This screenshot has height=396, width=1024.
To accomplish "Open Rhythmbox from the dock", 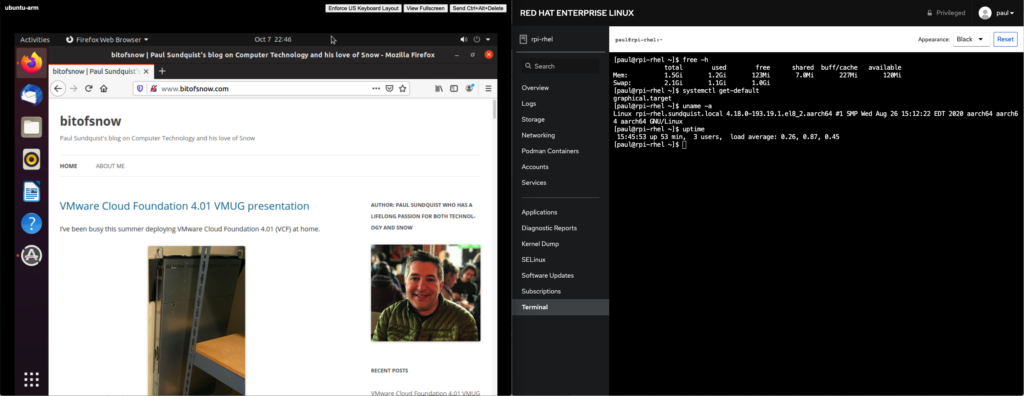I will (31, 159).
